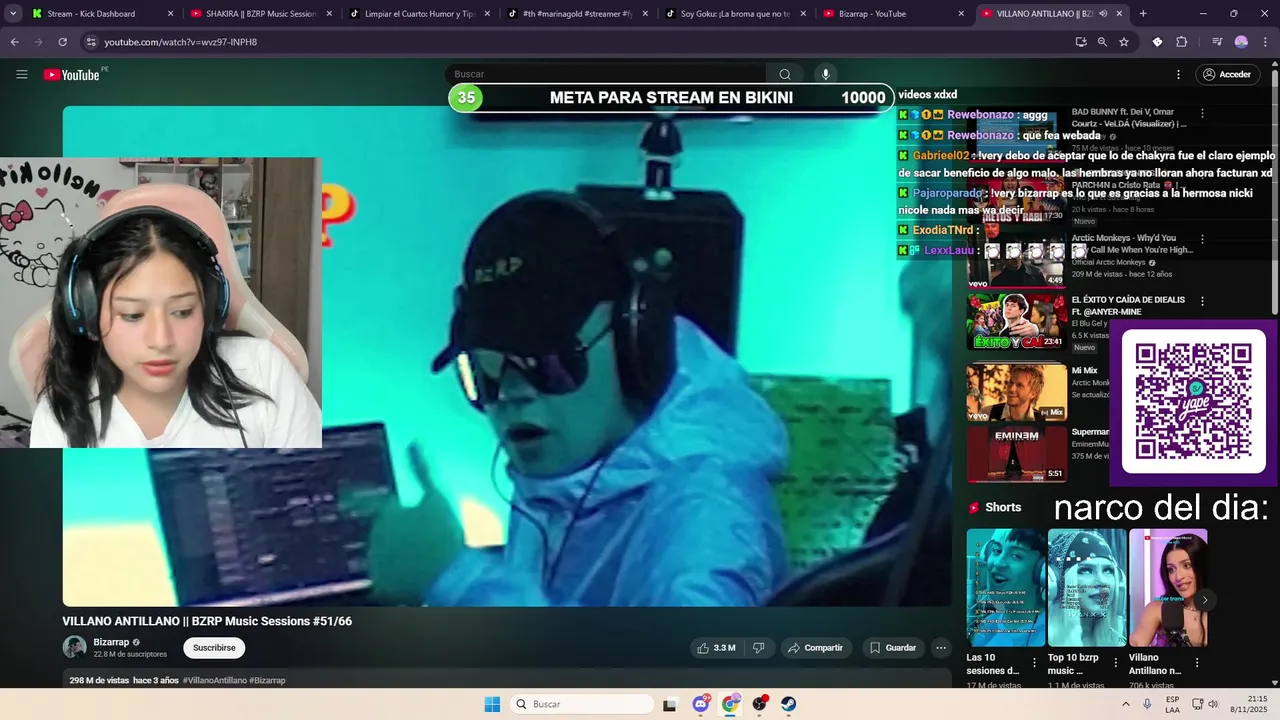The width and height of the screenshot is (1280, 720).
Task: Click the #Bizarrap hashtag
Action: pyautogui.click(x=267, y=680)
